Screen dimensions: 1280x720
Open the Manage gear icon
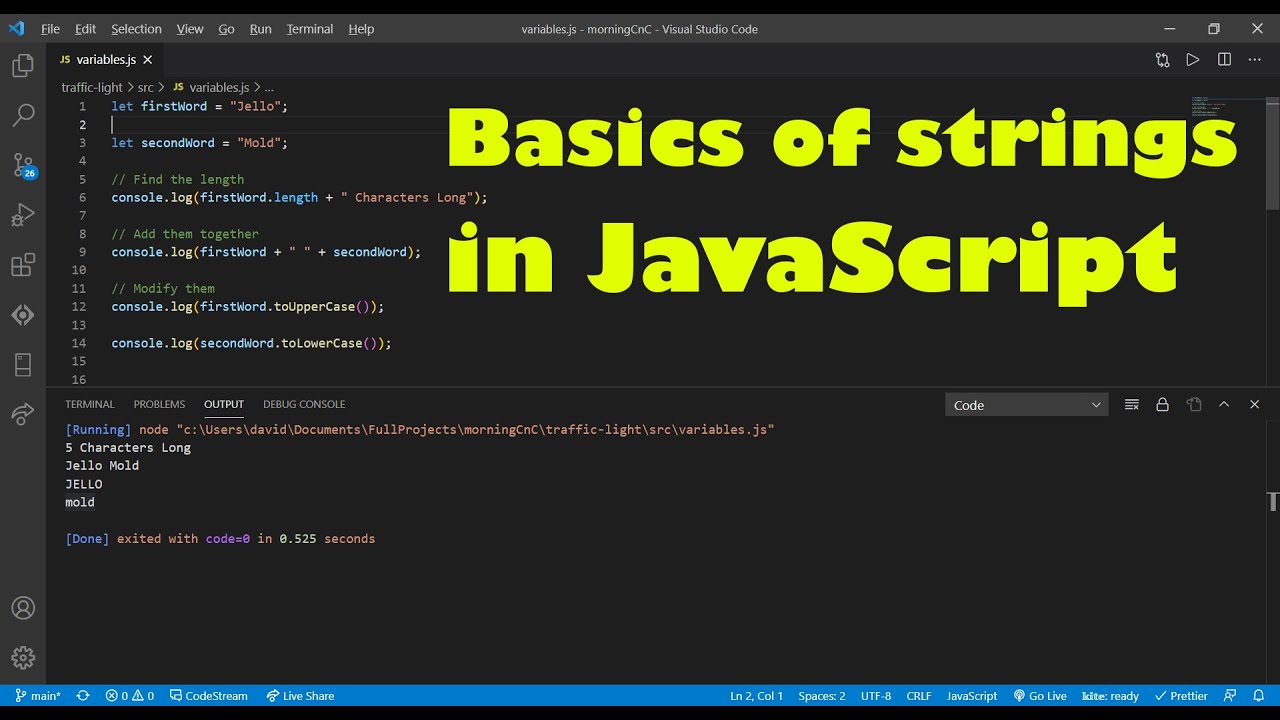coord(23,658)
